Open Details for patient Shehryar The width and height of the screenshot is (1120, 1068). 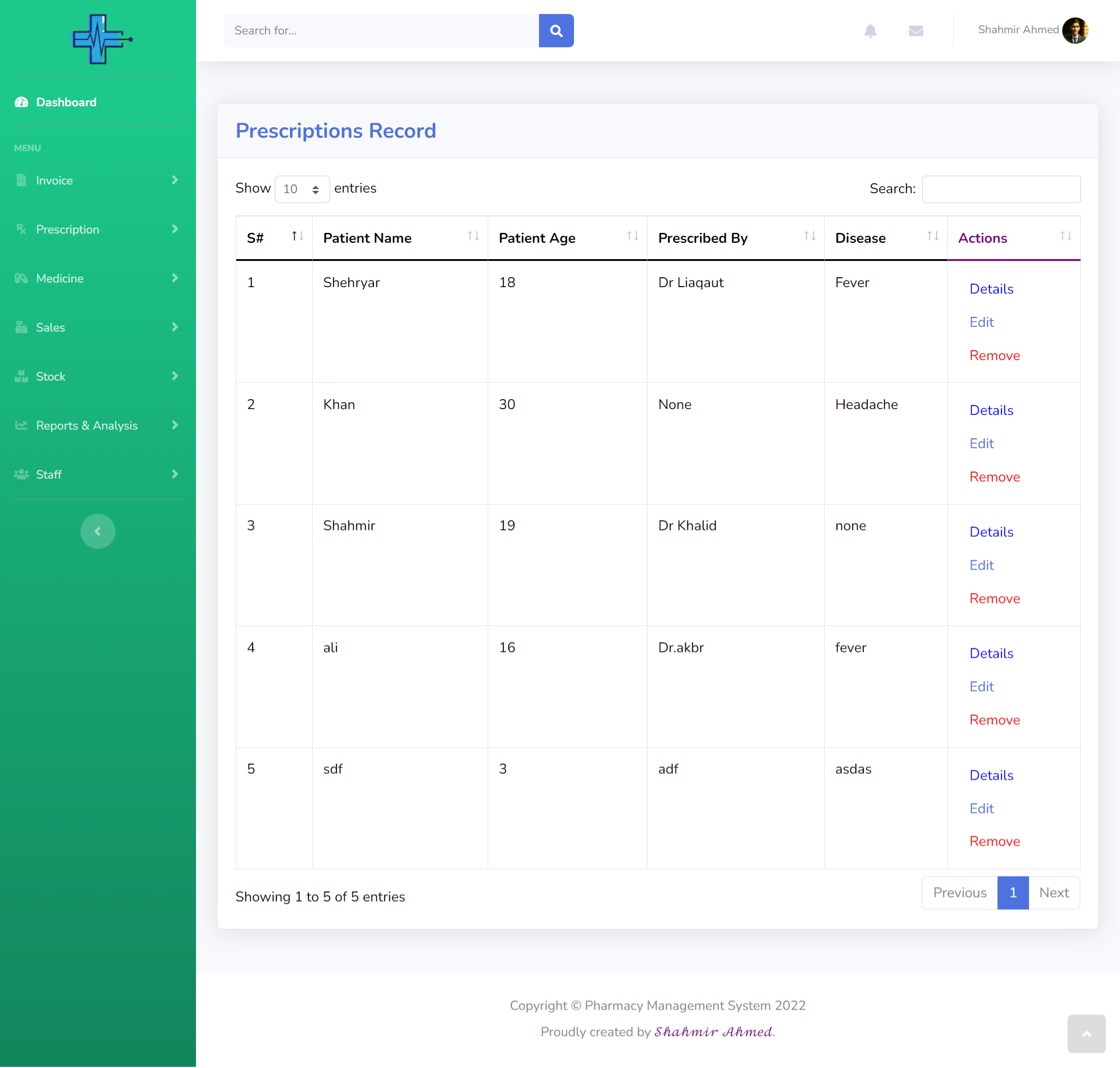tap(991, 289)
